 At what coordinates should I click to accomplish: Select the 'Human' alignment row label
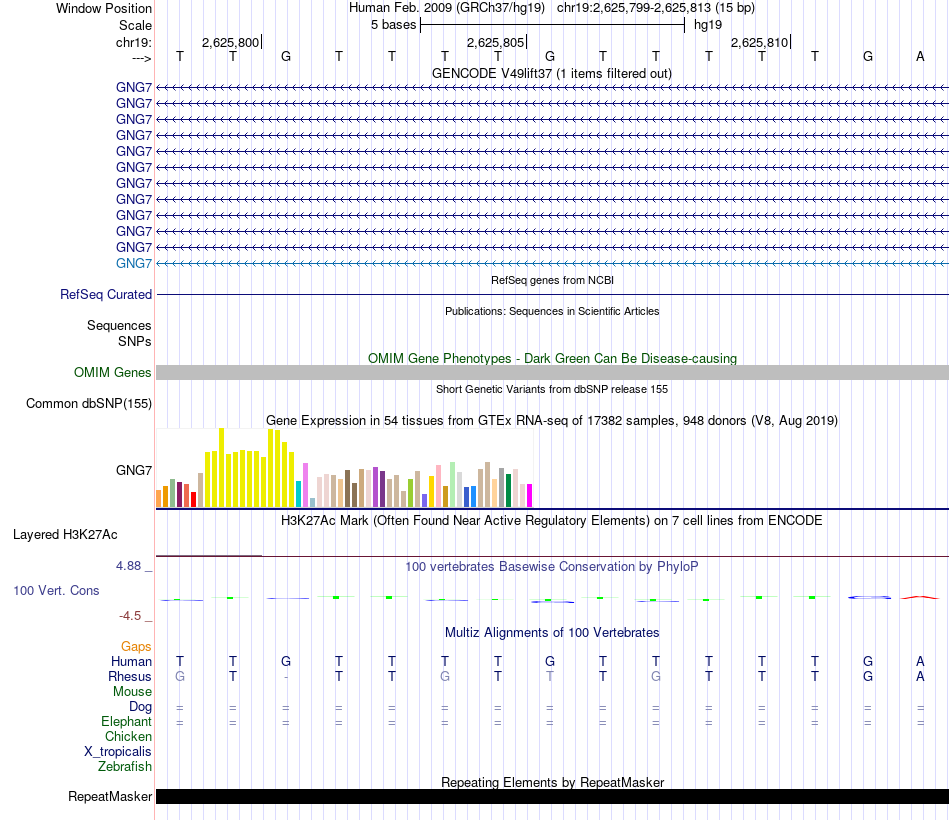click(x=131, y=661)
